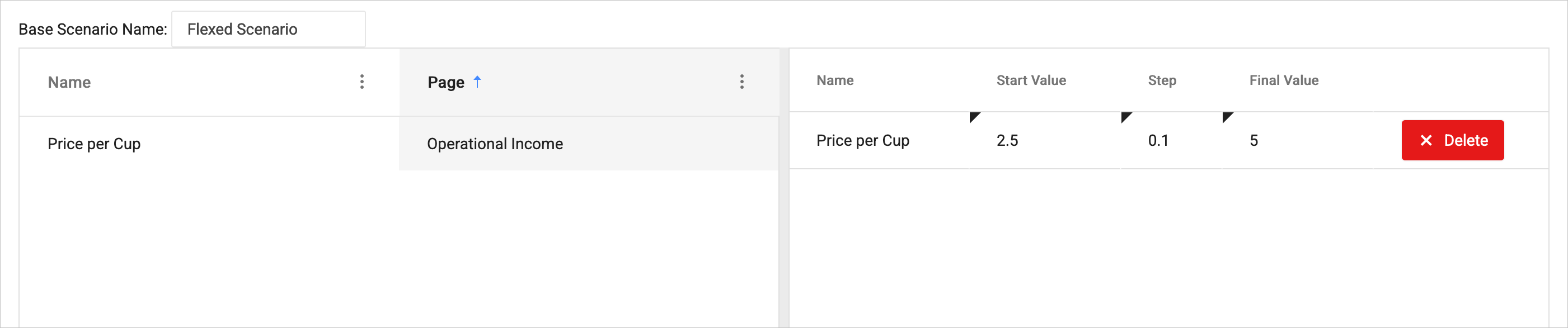Image resolution: width=1568 pixels, height=328 pixels.
Task: Sort by the Page column header
Action: [x=445, y=83]
